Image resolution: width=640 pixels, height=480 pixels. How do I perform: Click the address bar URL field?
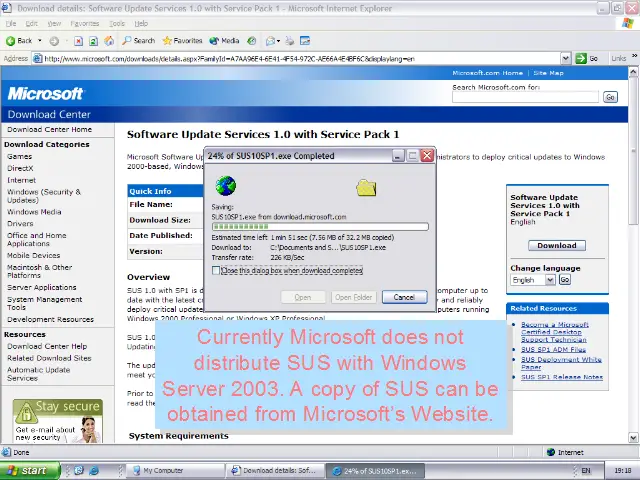coord(301,59)
